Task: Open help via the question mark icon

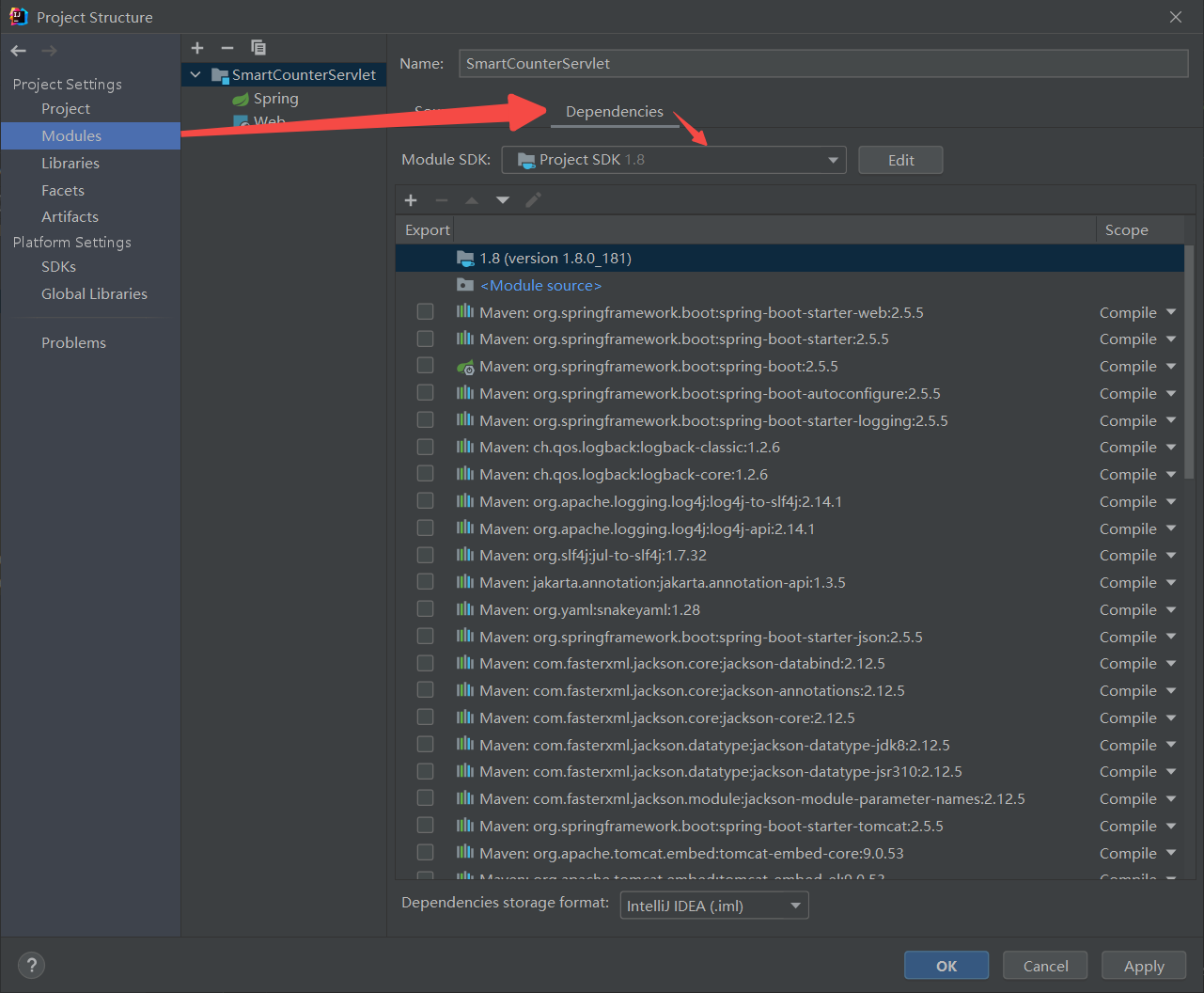Action: (32, 965)
